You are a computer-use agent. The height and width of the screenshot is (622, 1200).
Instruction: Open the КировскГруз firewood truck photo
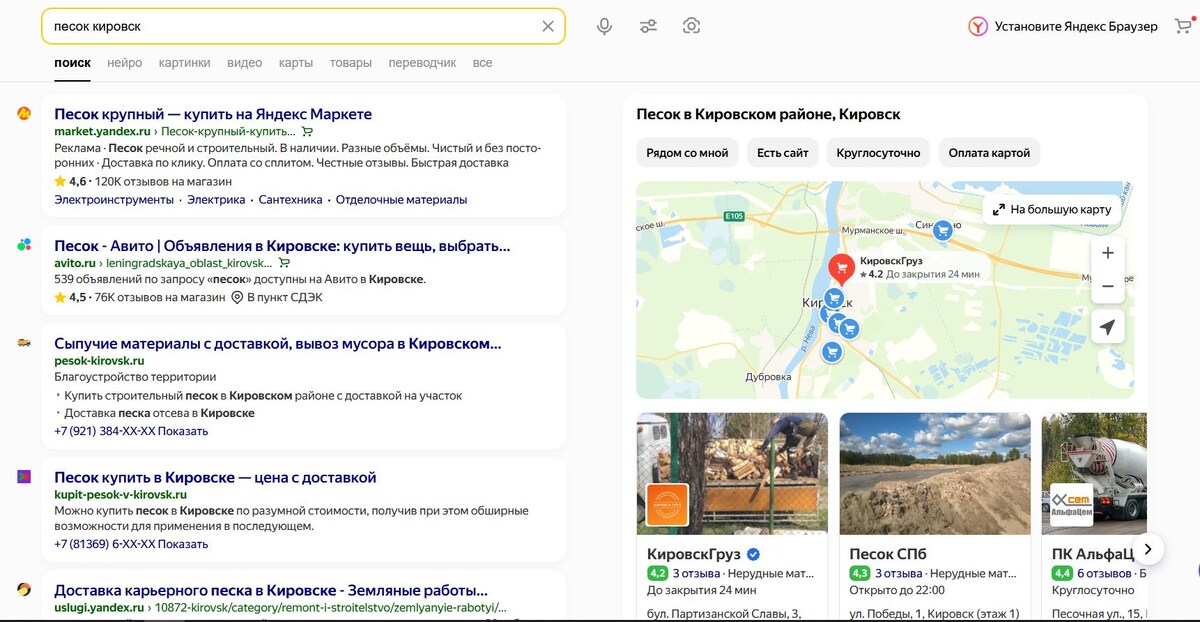(x=732, y=473)
